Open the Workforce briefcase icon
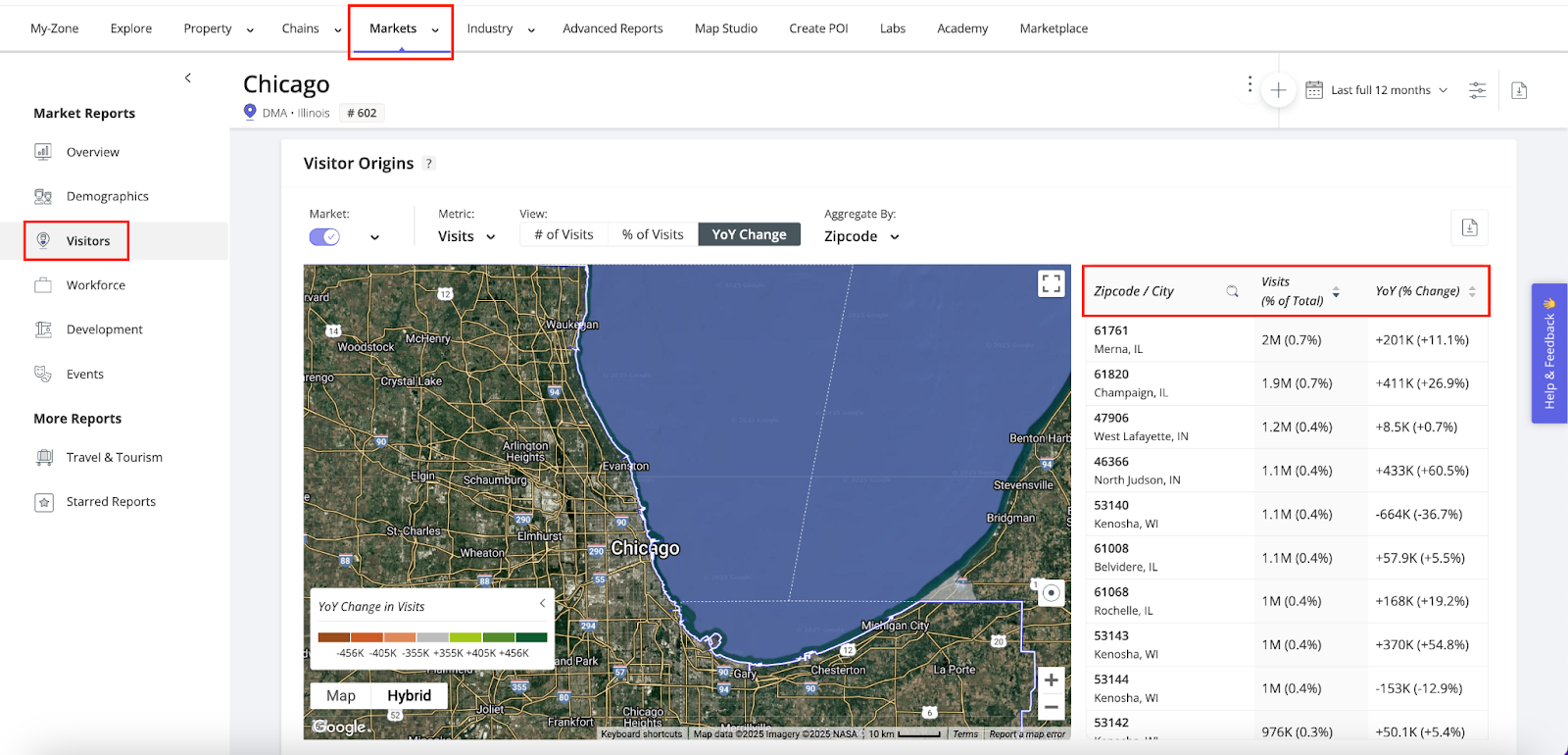1568x755 pixels. (43, 285)
